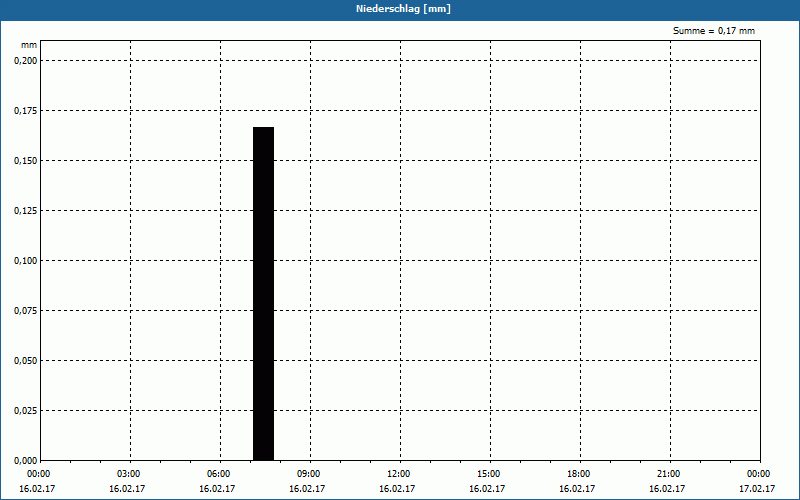Pick the 0,125 y-axis value

26,211
